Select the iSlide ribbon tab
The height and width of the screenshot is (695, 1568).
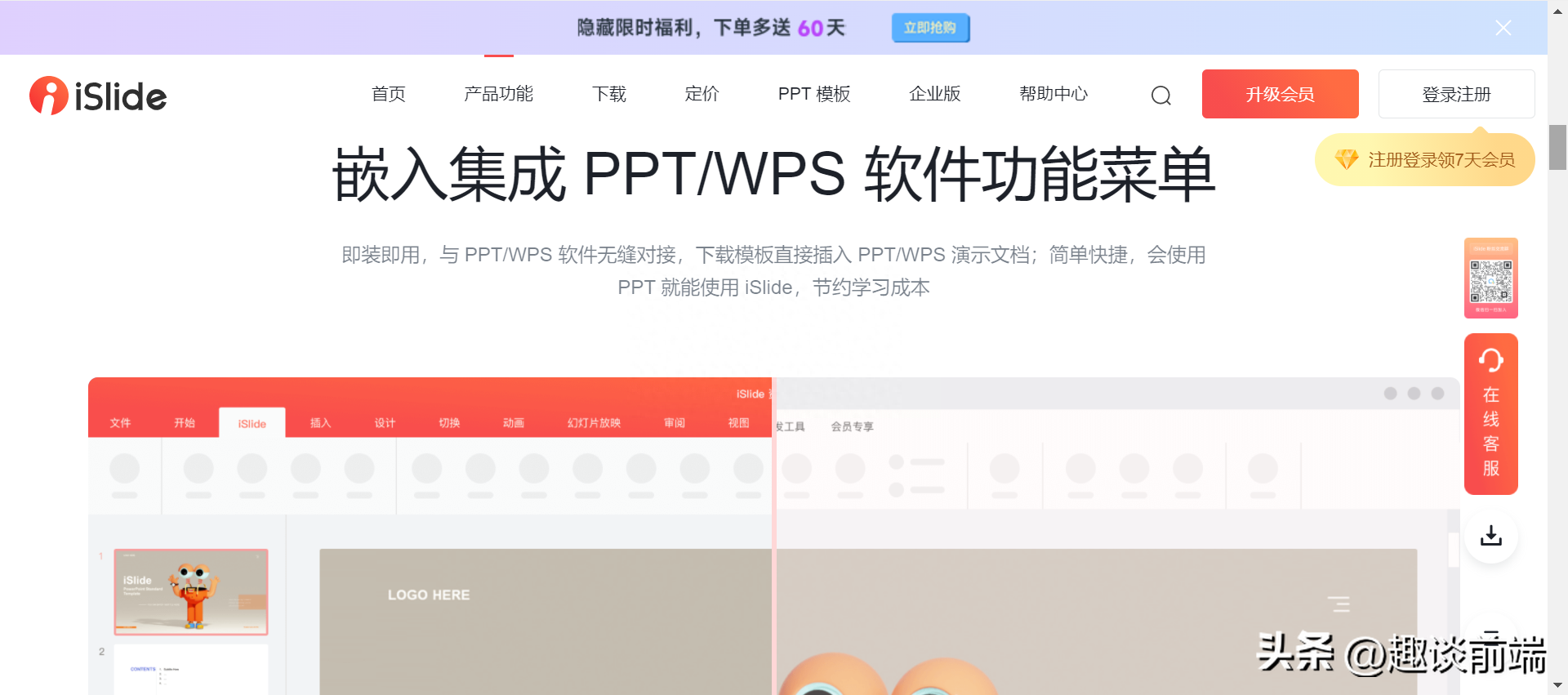(x=252, y=423)
